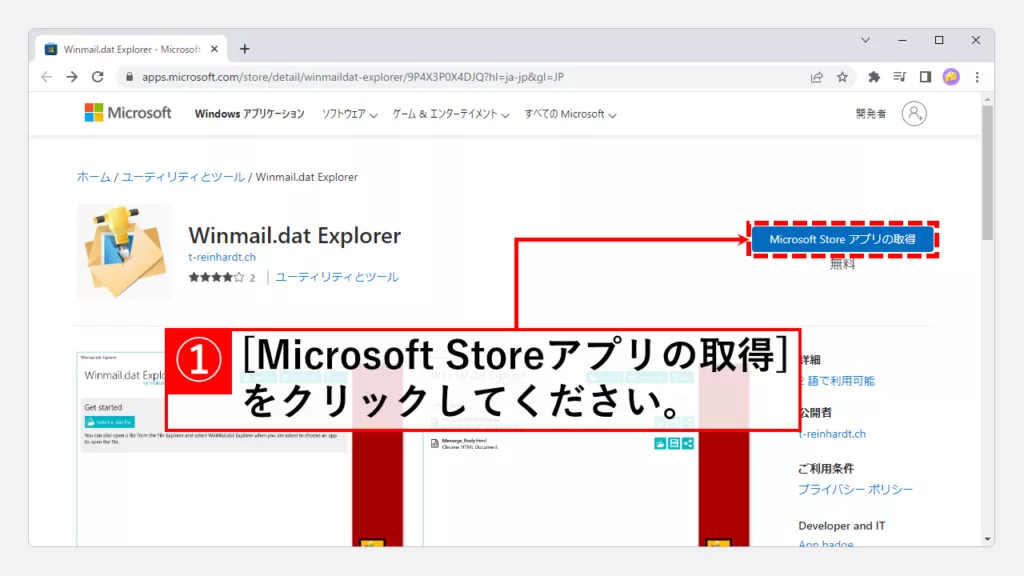1024x576 pixels.
Task: Click the Chrome profile avatar icon
Action: pyautogui.click(x=951, y=77)
